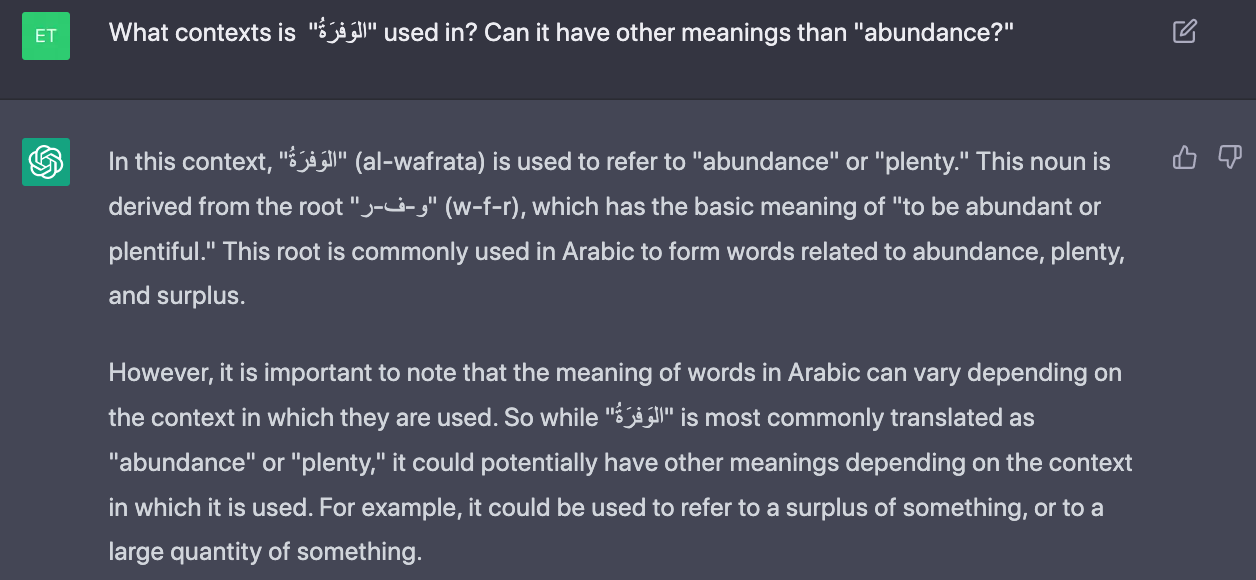Click the edit message pencil icon
The width and height of the screenshot is (1256, 580).
[1184, 32]
